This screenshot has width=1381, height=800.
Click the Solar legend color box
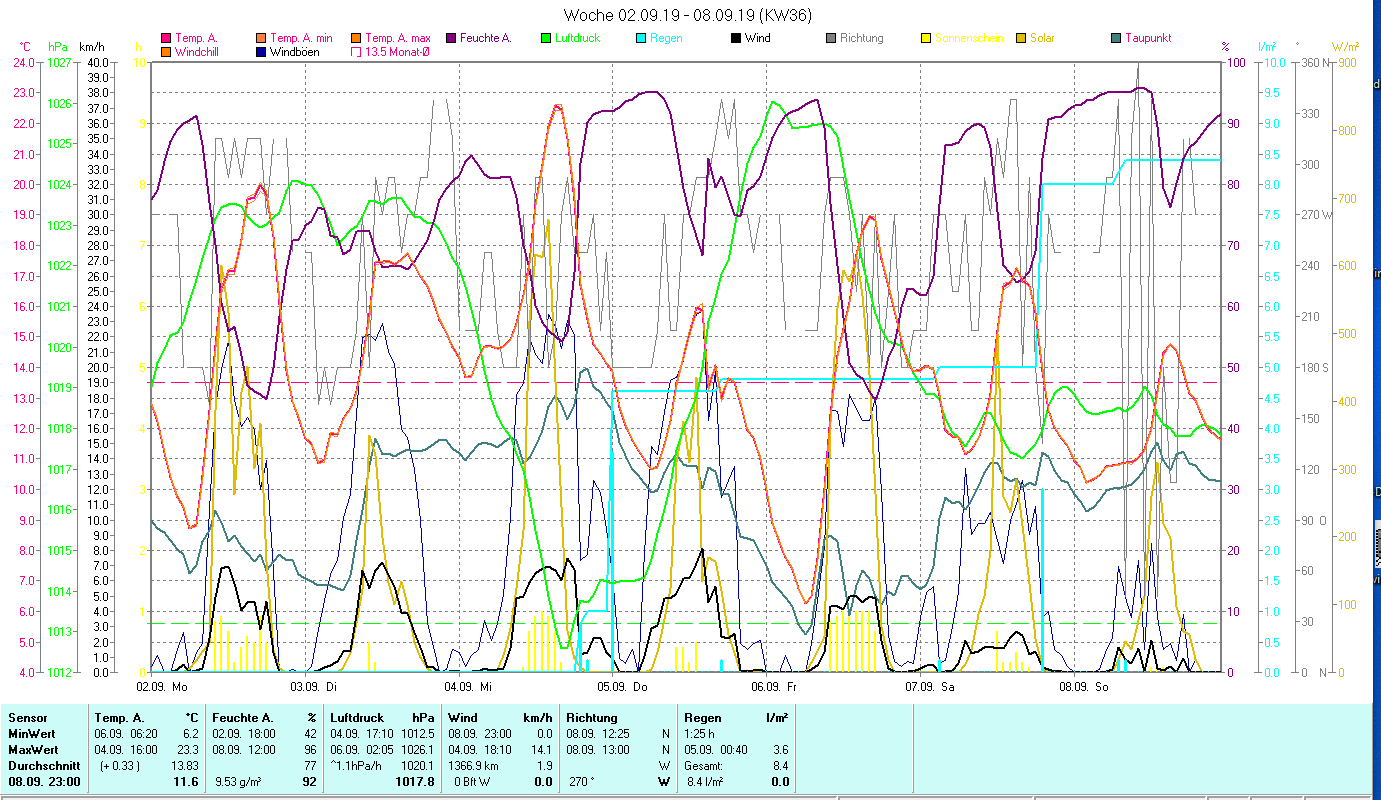[1021, 38]
